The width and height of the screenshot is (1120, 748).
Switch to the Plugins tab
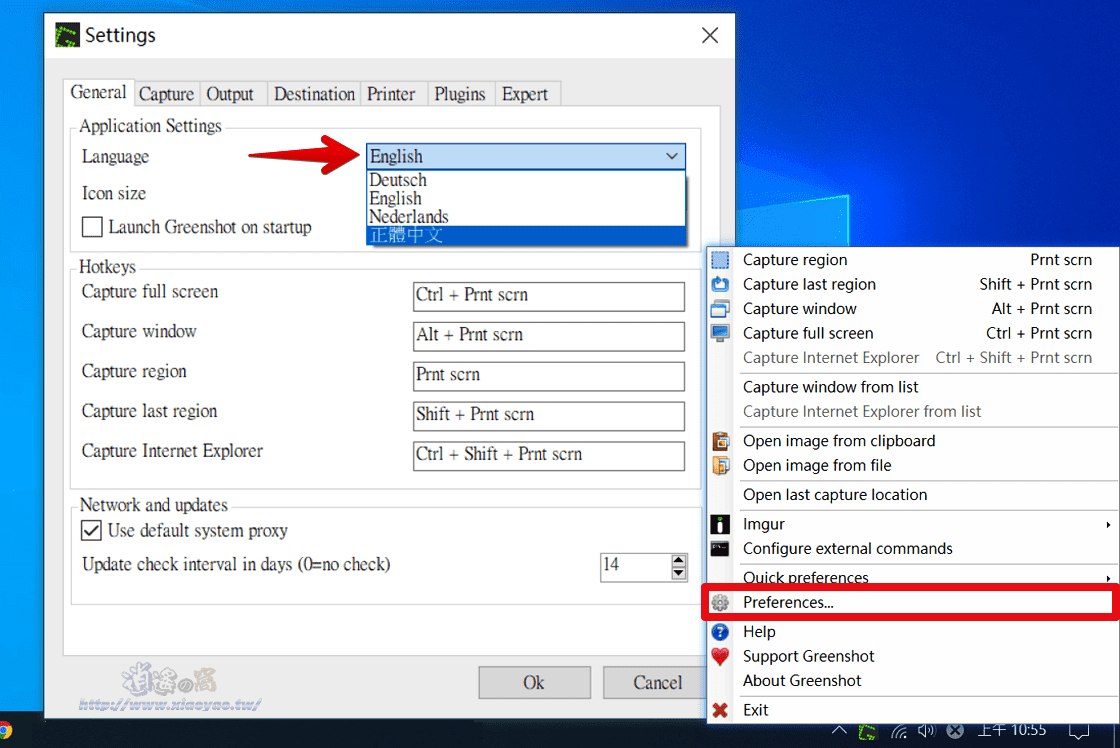pos(459,94)
